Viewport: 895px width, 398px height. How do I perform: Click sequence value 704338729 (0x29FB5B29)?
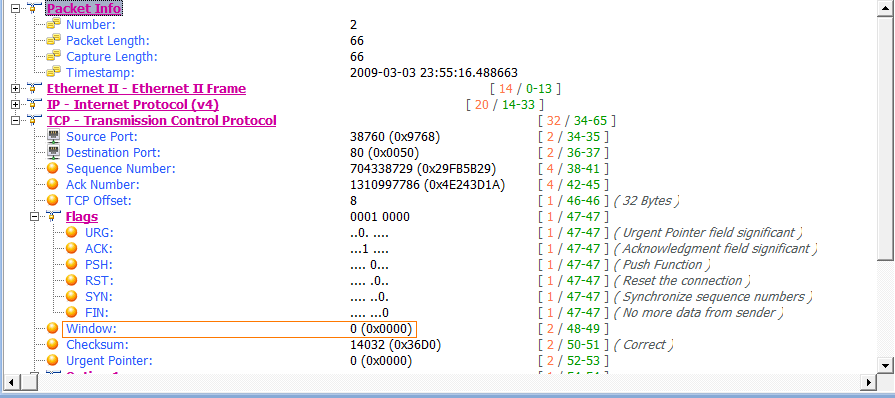coord(423,168)
